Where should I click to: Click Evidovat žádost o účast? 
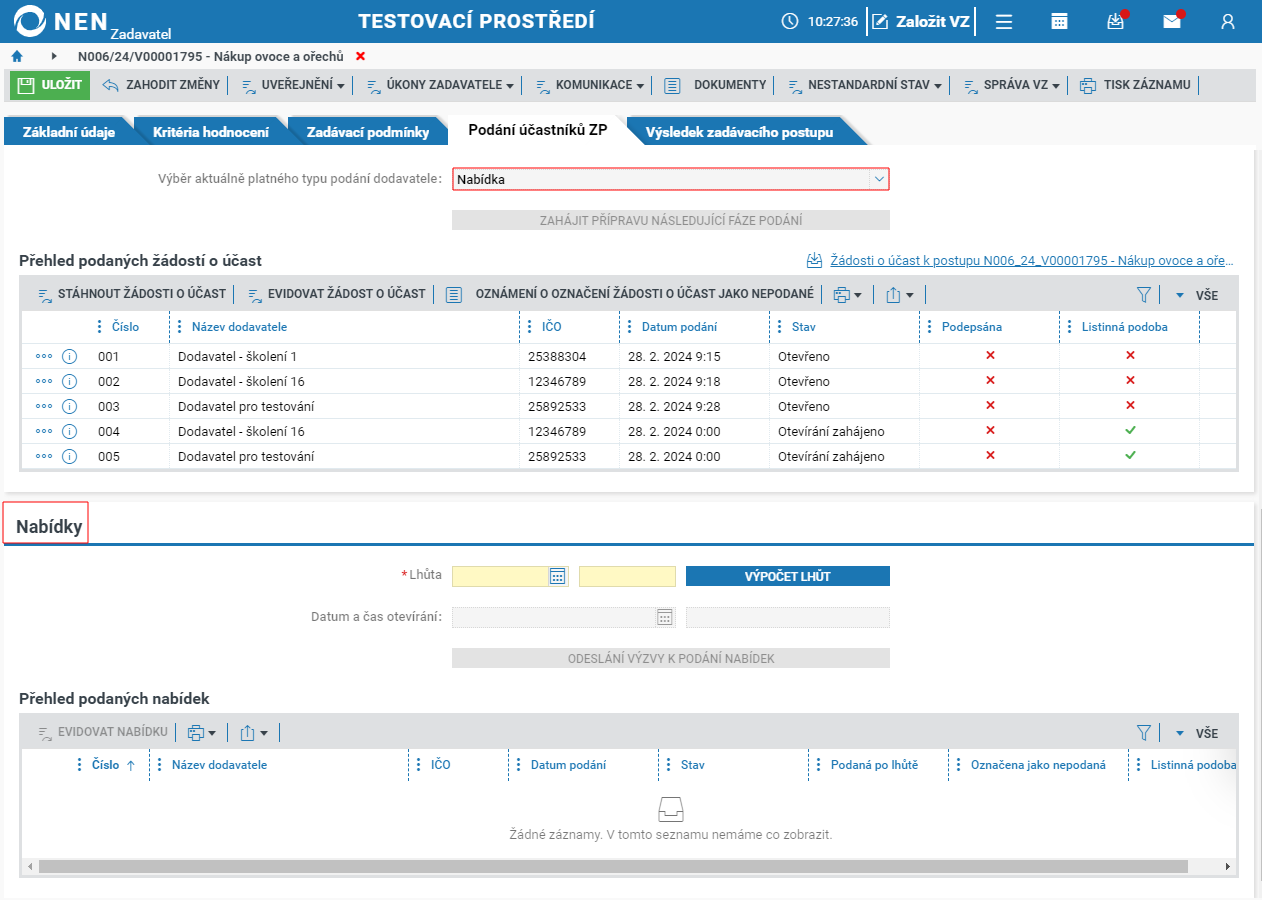(x=337, y=295)
